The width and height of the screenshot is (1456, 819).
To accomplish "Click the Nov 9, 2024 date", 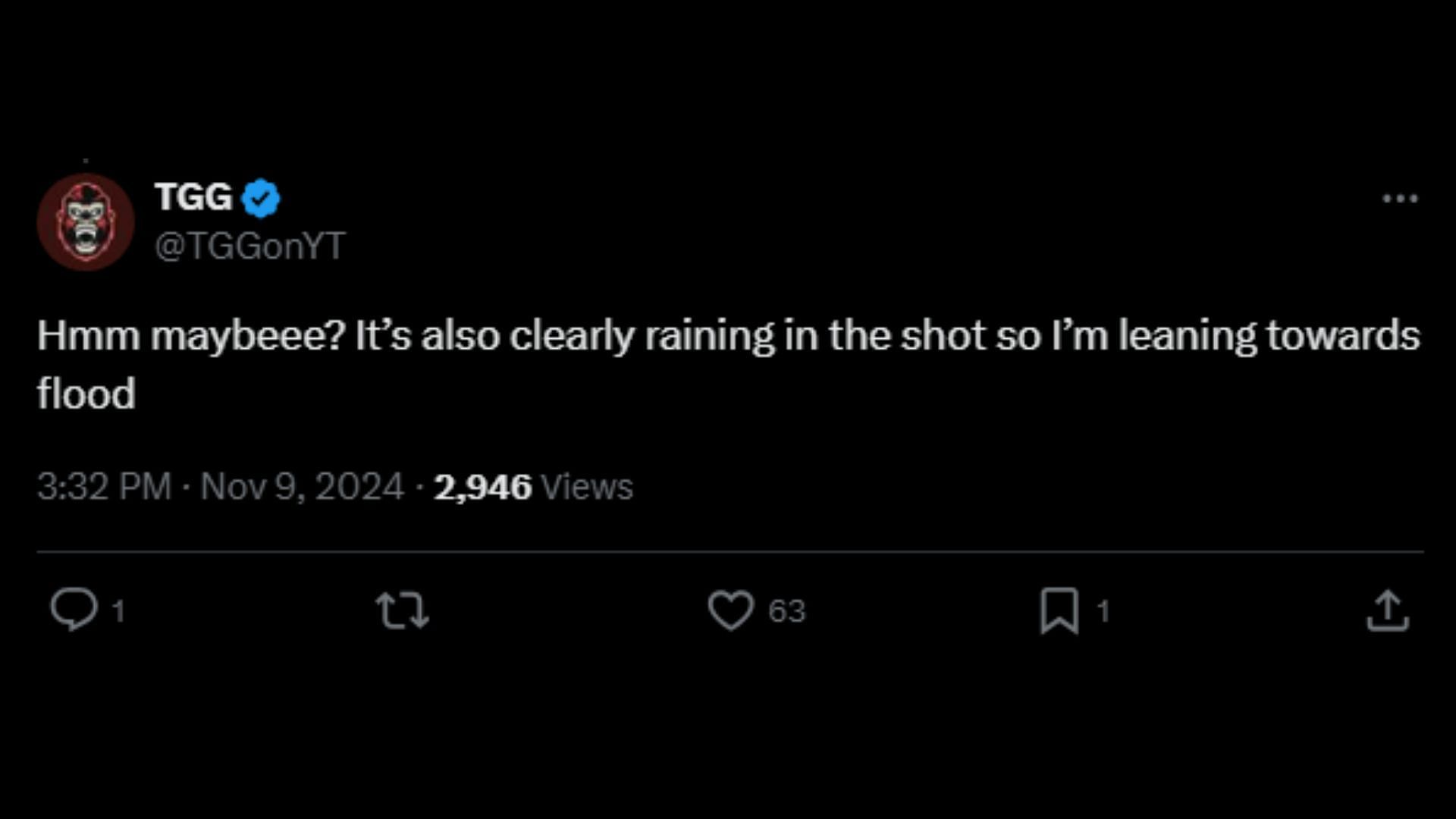I will point(302,487).
